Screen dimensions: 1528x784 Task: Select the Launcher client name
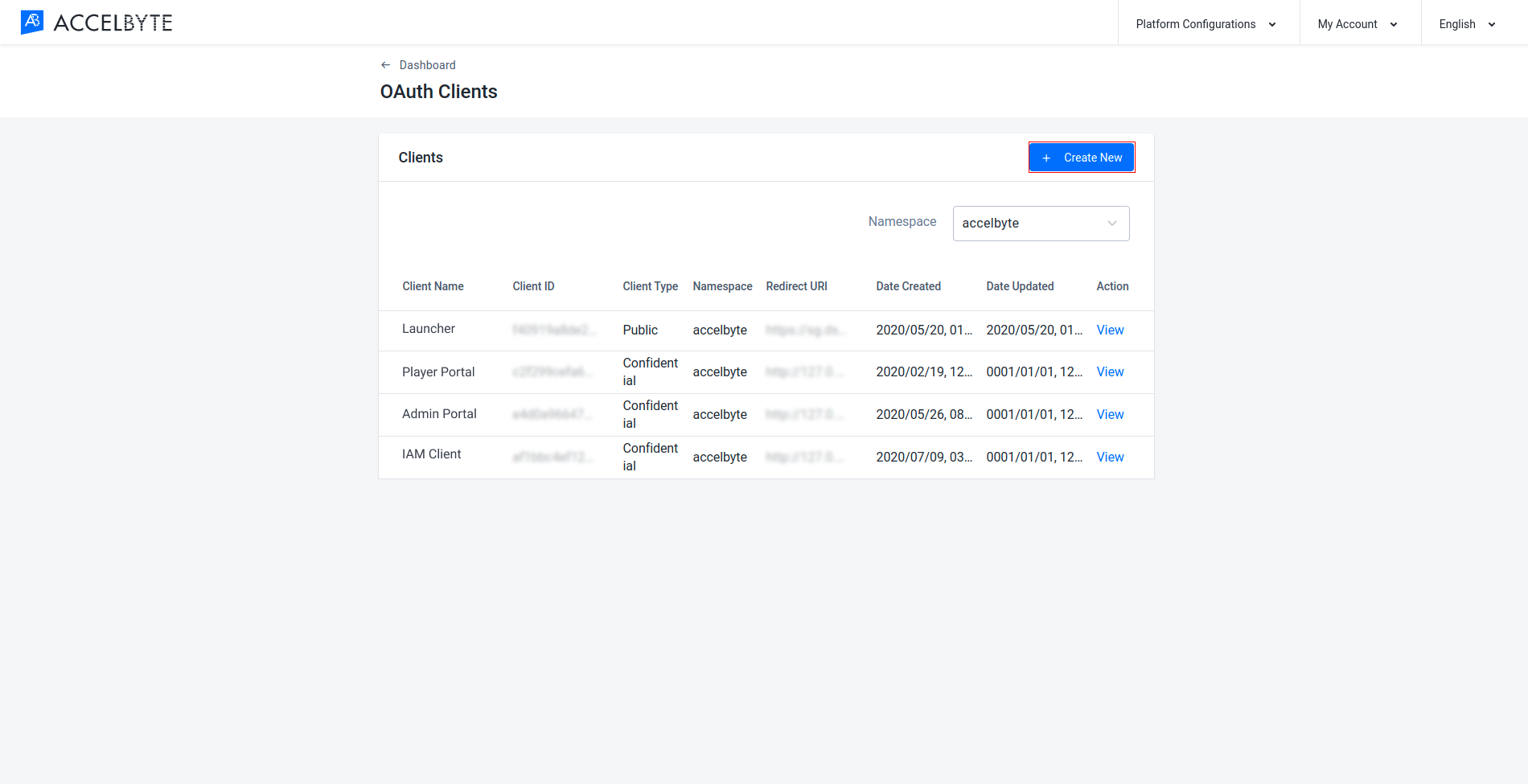[x=429, y=329]
